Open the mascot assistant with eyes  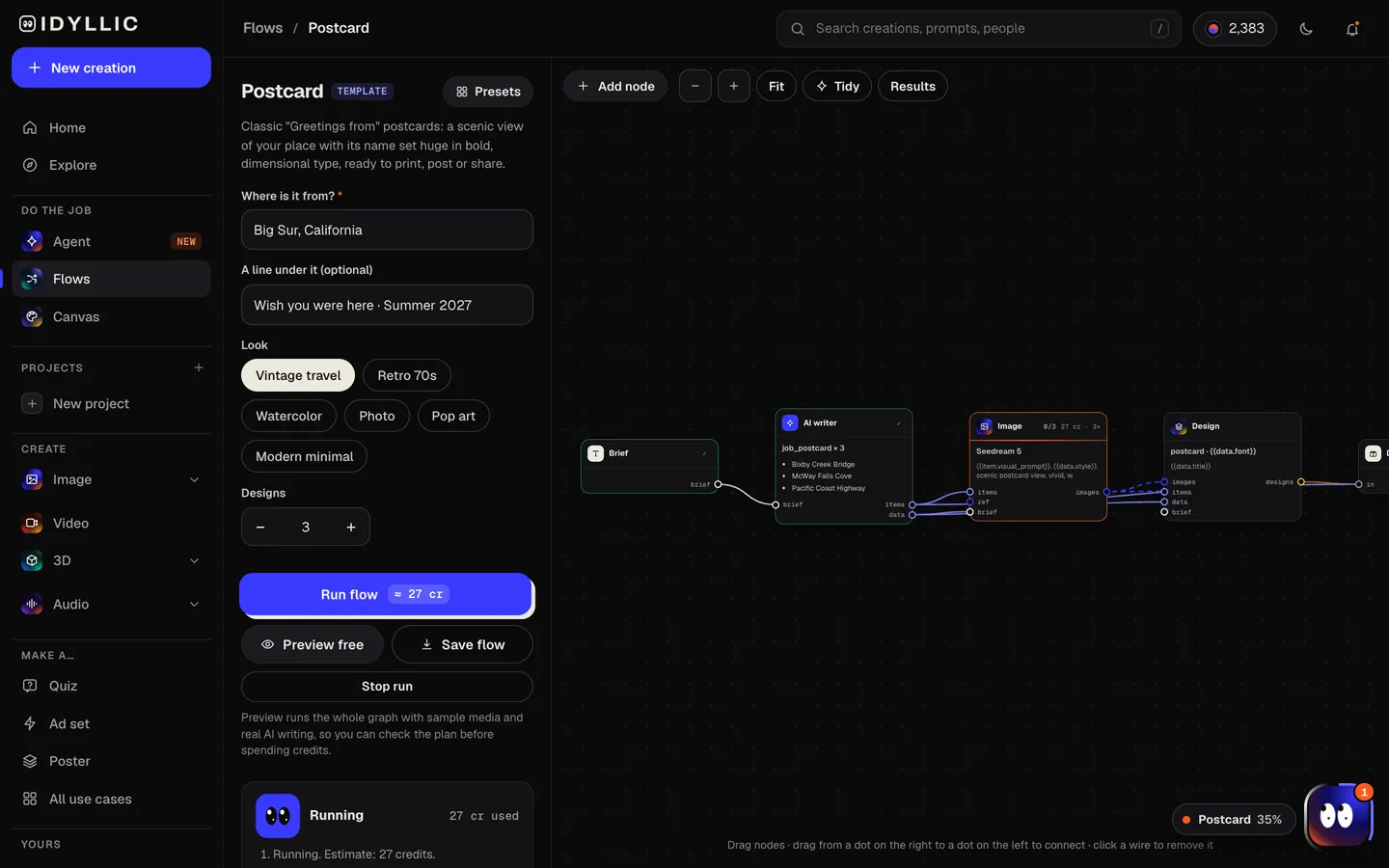[1338, 816]
